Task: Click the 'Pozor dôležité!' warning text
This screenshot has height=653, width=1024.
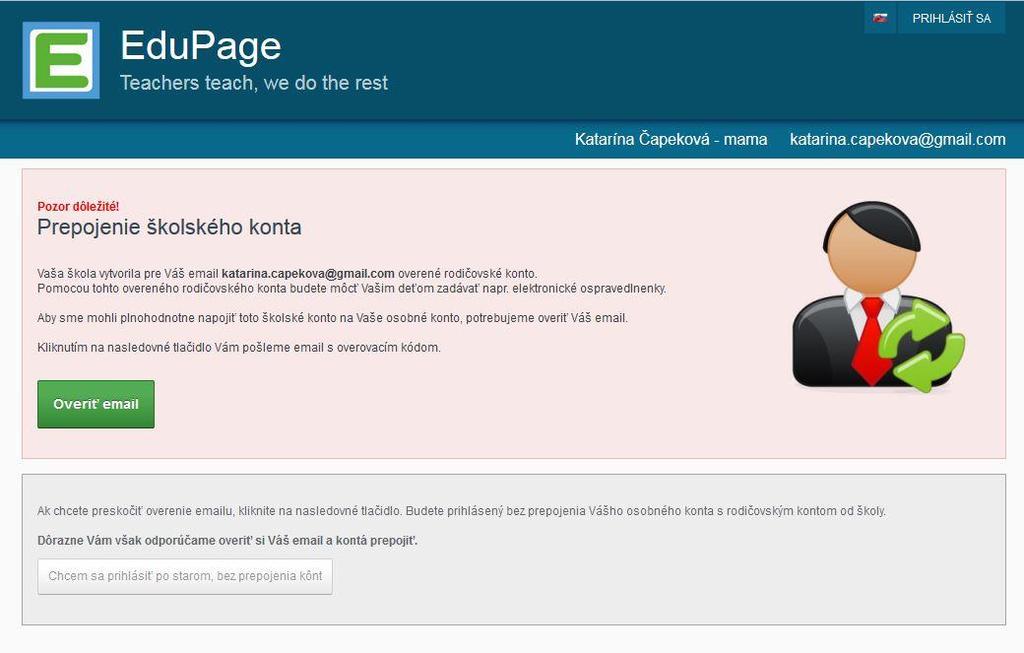Action: [x=78, y=206]
